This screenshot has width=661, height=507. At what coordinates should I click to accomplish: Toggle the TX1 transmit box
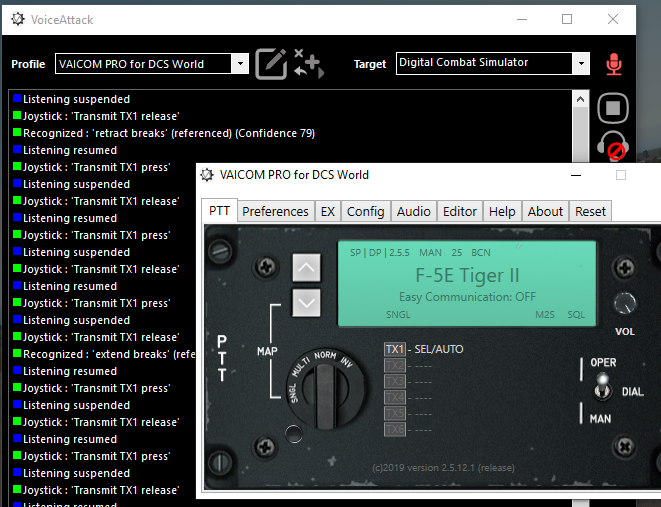click(x=395, y=349)
